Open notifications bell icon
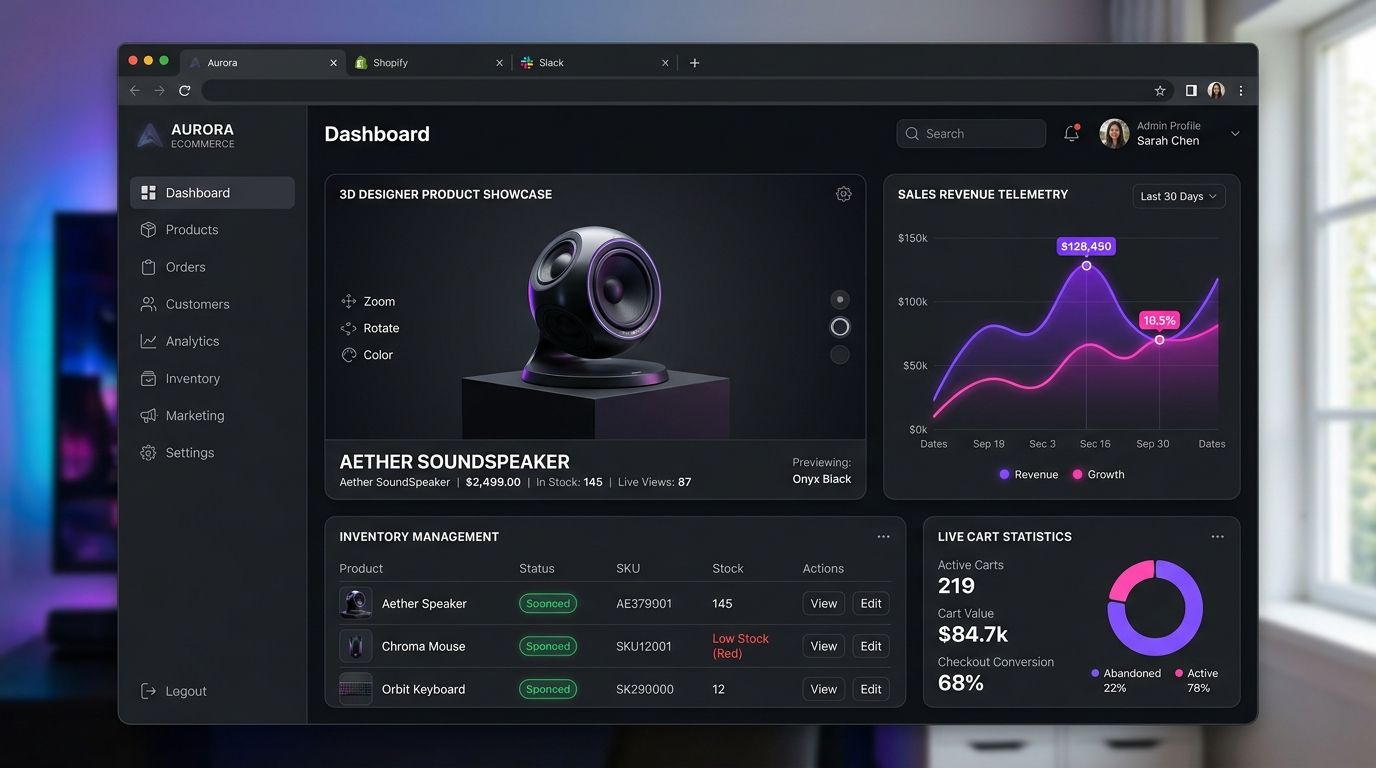This screenshot has width=1376, height=768. point(1072,133)
